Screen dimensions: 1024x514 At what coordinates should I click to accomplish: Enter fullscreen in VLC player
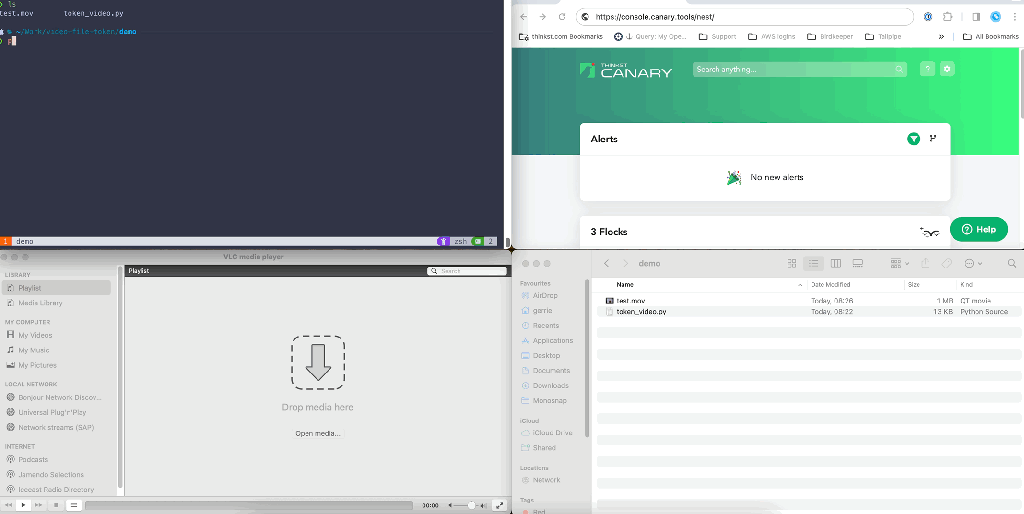[x=500, y=505]
